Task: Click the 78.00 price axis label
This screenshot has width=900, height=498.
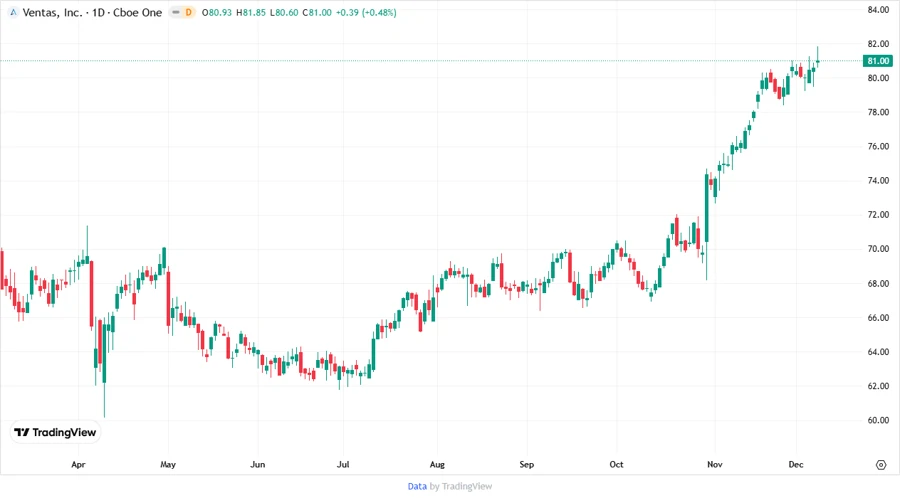Action: click(x=878, y=112)
